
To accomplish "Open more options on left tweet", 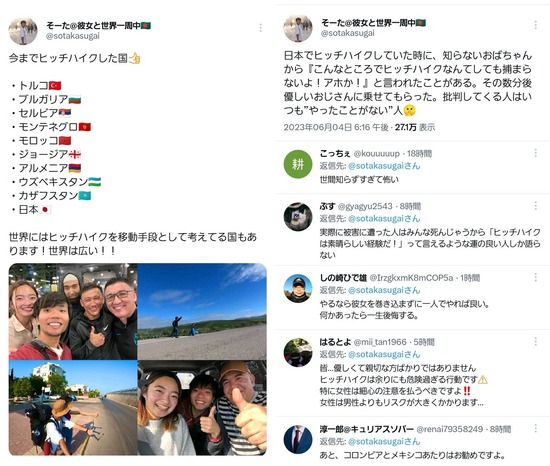I will tap(261, 28).
